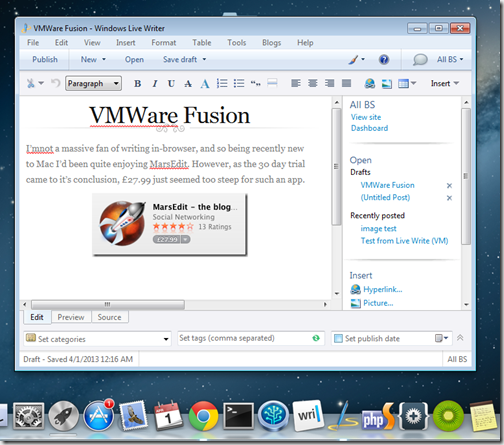This screenshot has width=504, height=445.
Task: Insert a numbered list
Action: [x=222, y=83]
